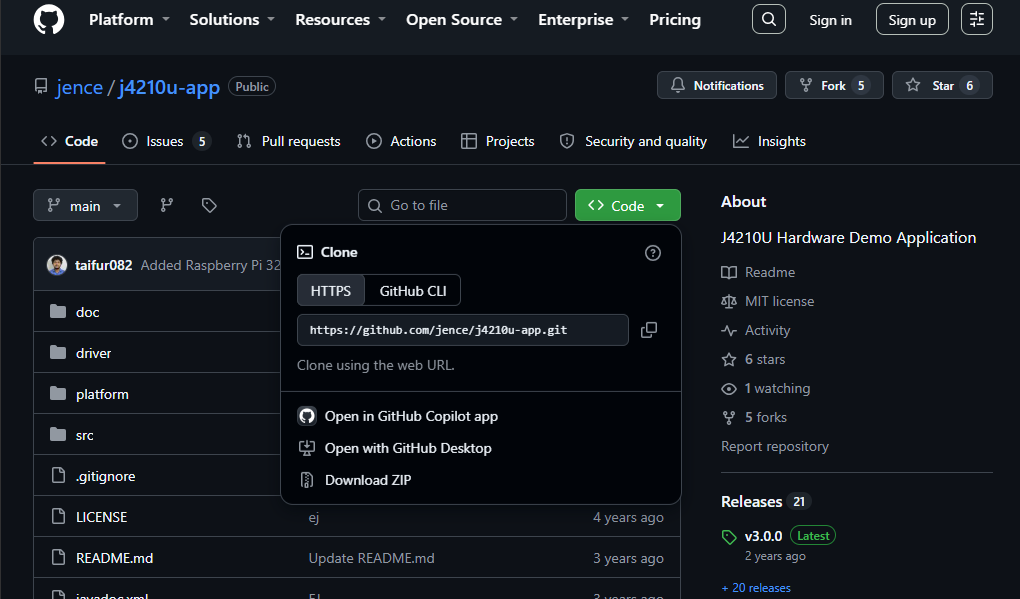Expand the Solutions menu

pos(232,20)
